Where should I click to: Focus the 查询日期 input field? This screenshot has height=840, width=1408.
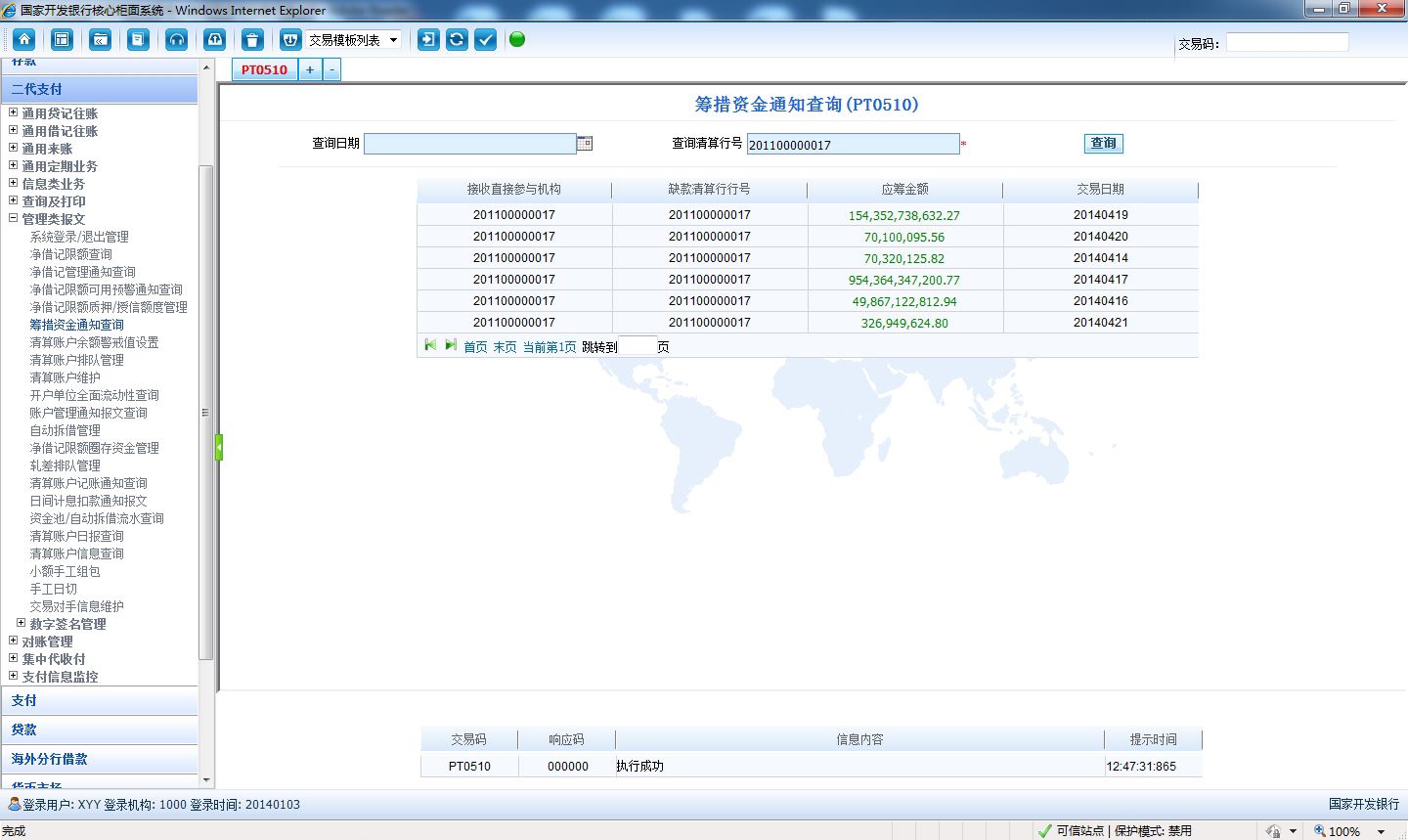(x=469, y=144)
